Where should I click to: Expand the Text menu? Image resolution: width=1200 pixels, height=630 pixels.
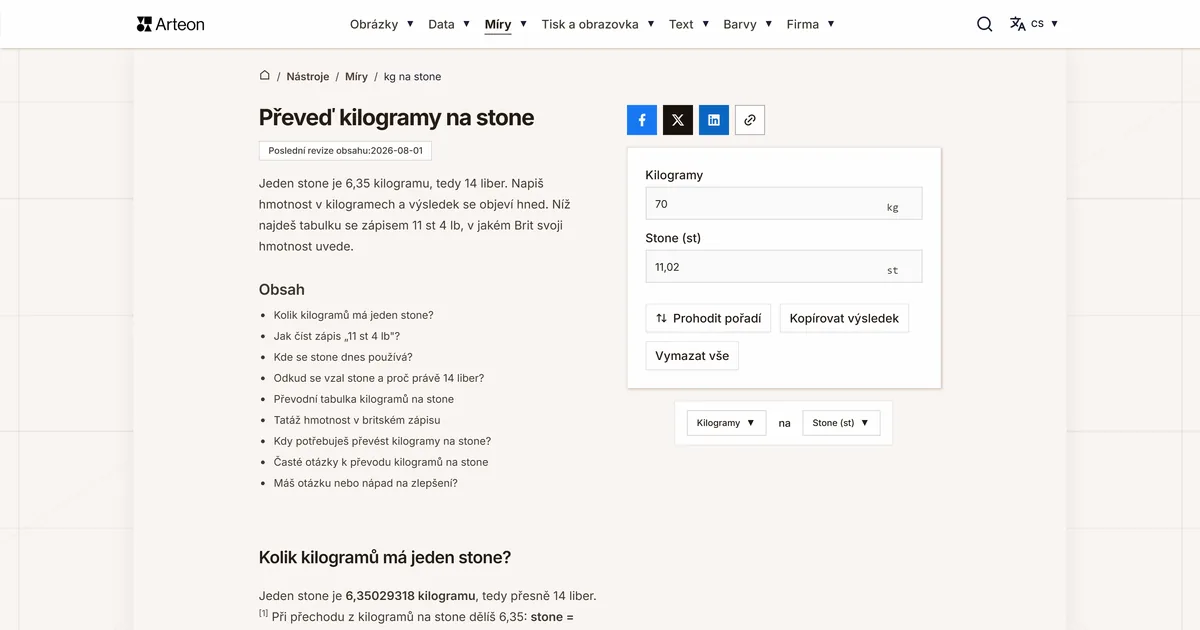coord(689,24)
